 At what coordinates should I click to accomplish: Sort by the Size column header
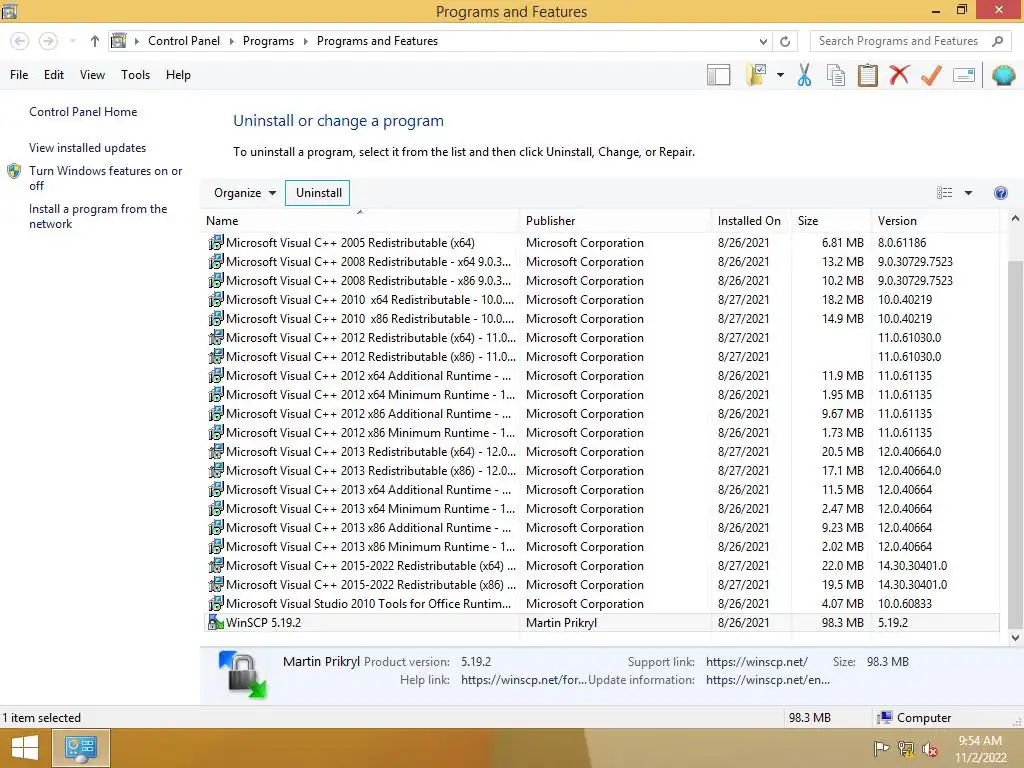click(831, 221)
